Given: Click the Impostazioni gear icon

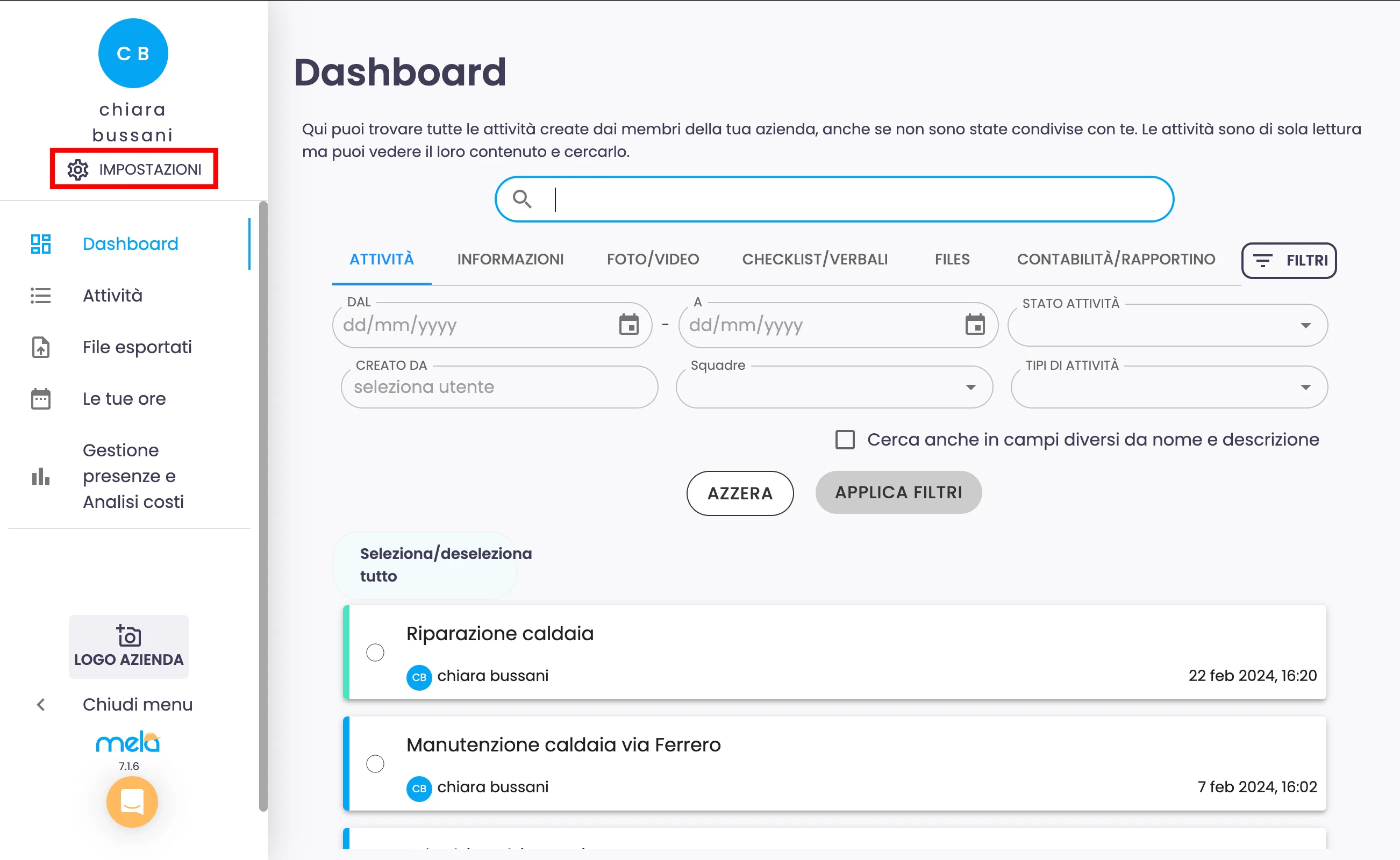Looking at the screenshot, I should coord(78,169).
